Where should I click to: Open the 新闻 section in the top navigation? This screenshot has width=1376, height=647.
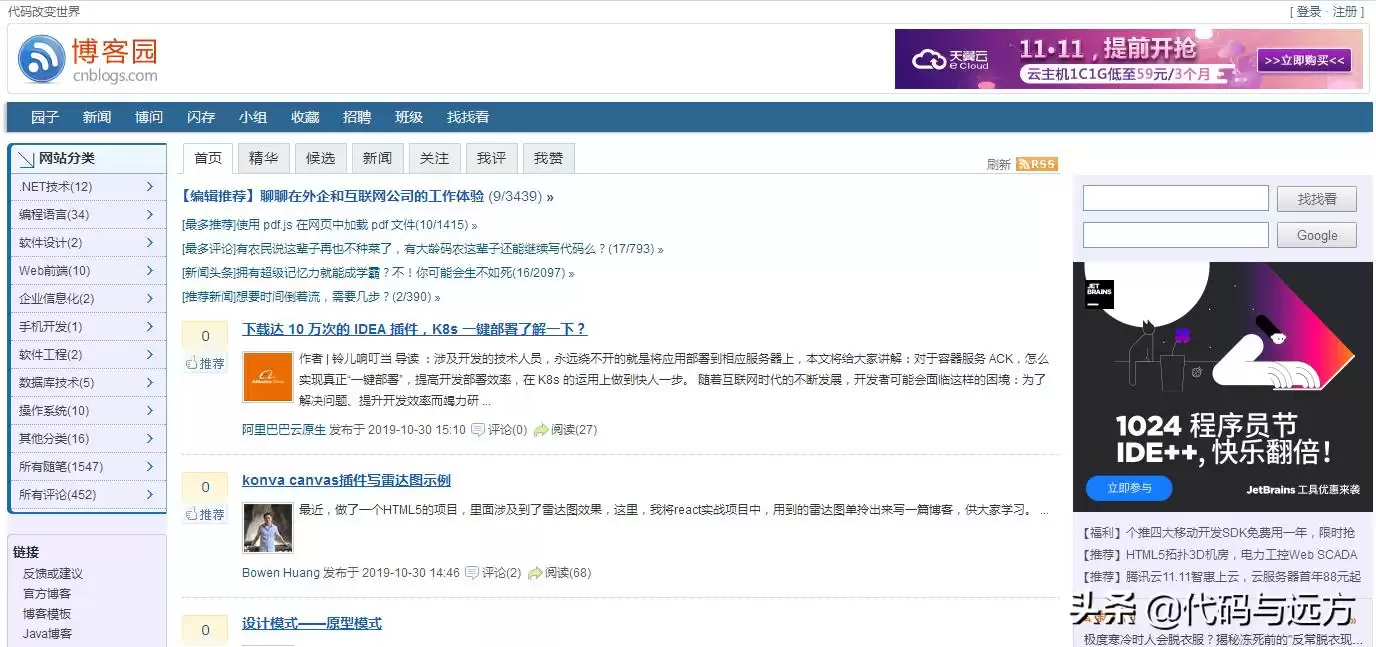tap(96, 117)
